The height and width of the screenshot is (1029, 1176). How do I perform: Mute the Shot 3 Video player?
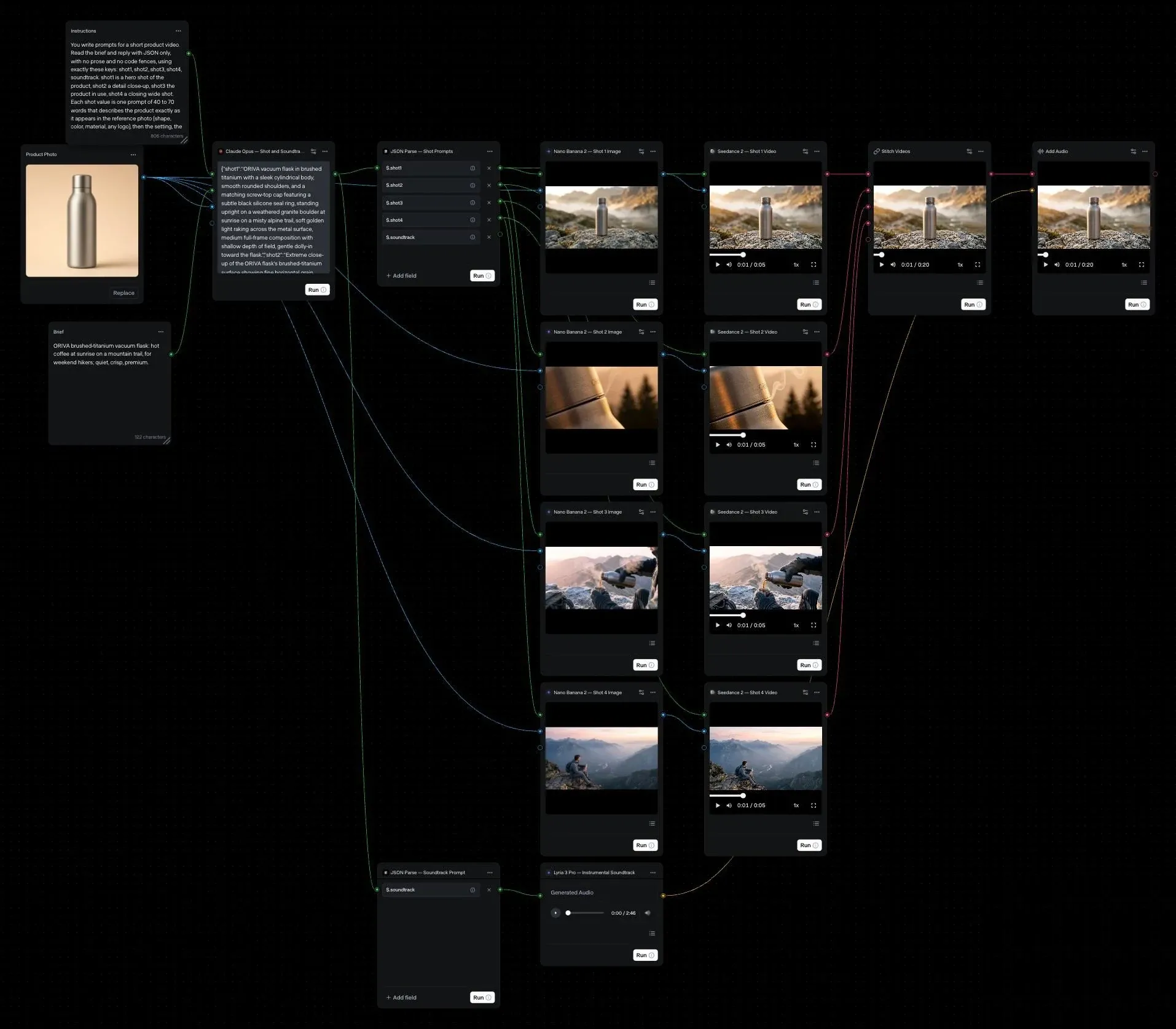[729, 625]
